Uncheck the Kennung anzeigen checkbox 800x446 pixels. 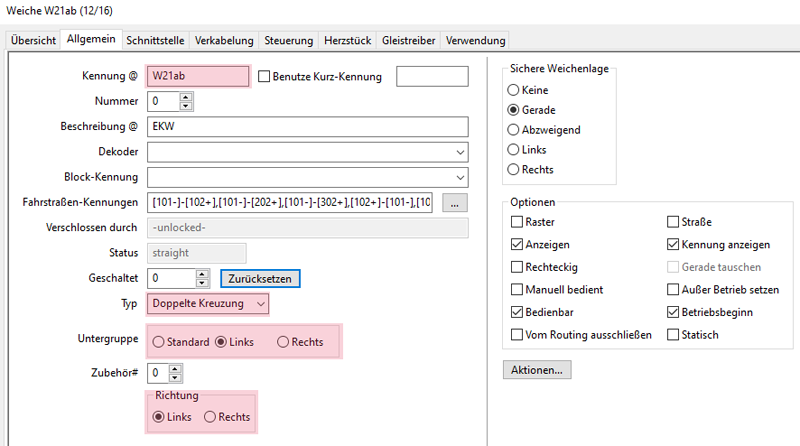[x=673, y=245]
